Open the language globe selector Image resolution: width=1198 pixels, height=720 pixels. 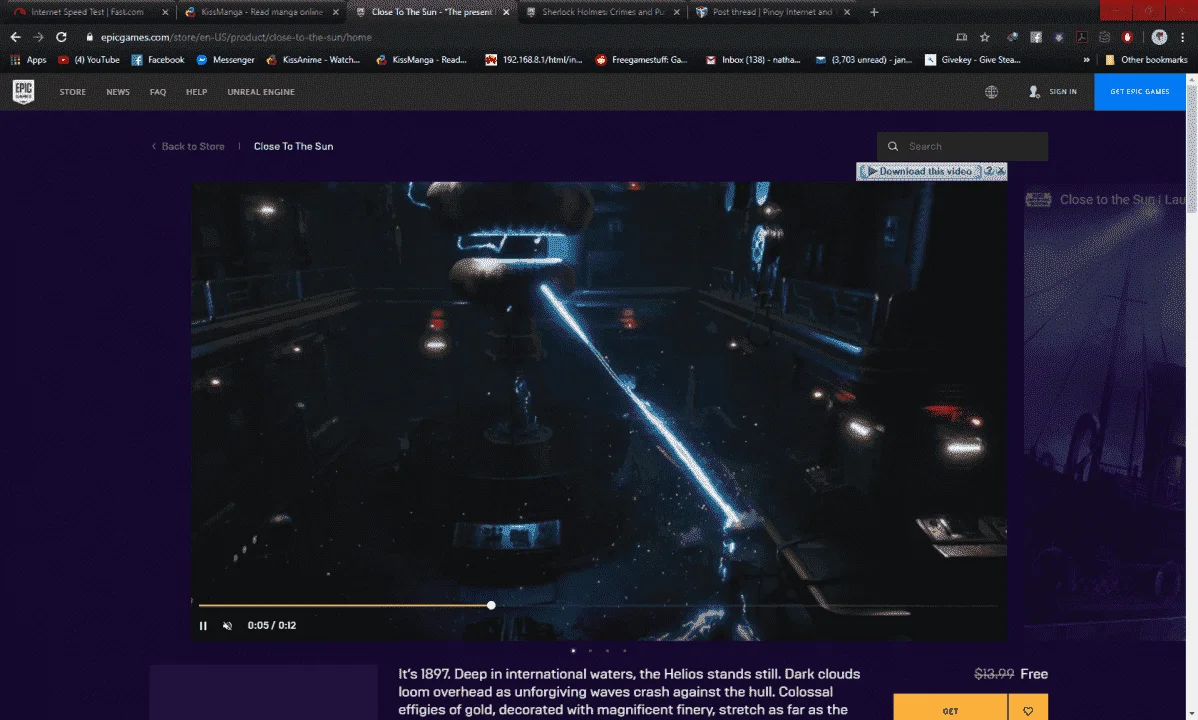991,92
